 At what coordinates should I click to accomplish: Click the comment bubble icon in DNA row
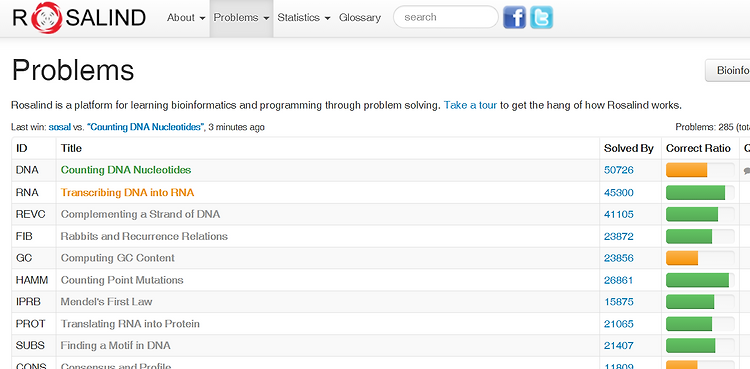pos(747,170)
